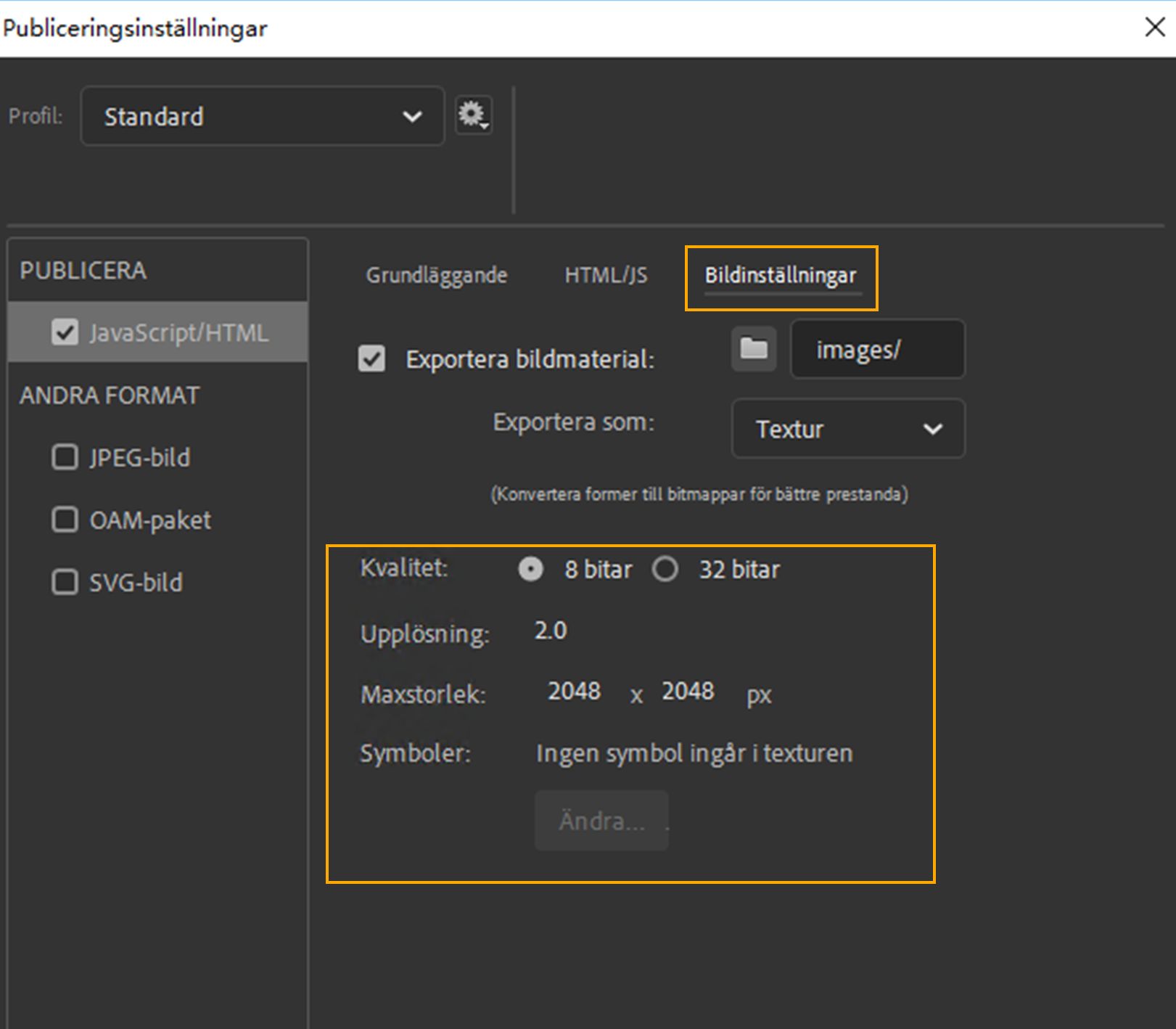Toggle the Exportera bildmaterial checkbox
This screenshot has width=1176, height=1029.
pyautogui.click(x=371, y=358)
